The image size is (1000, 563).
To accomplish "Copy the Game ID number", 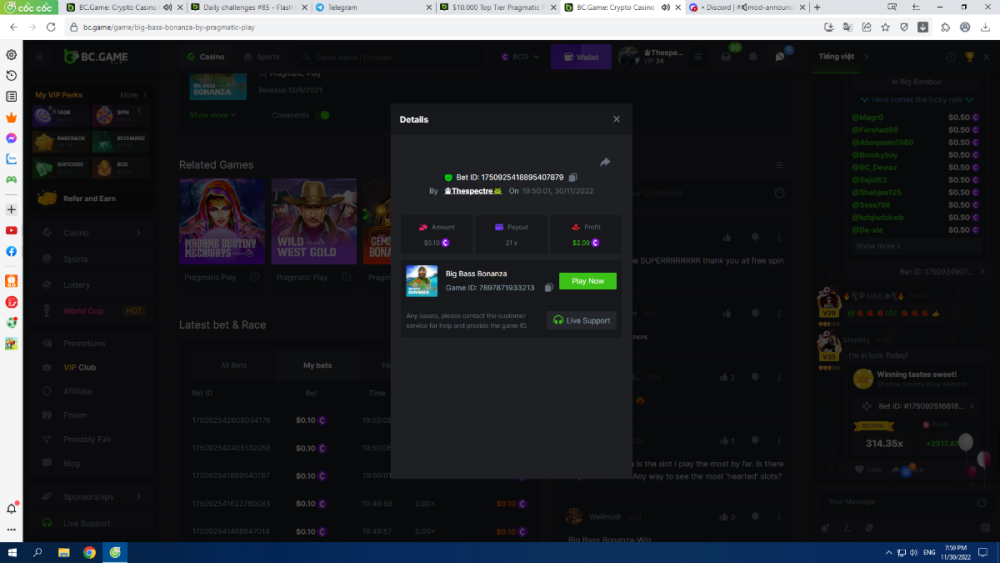I will click(549, 288).
